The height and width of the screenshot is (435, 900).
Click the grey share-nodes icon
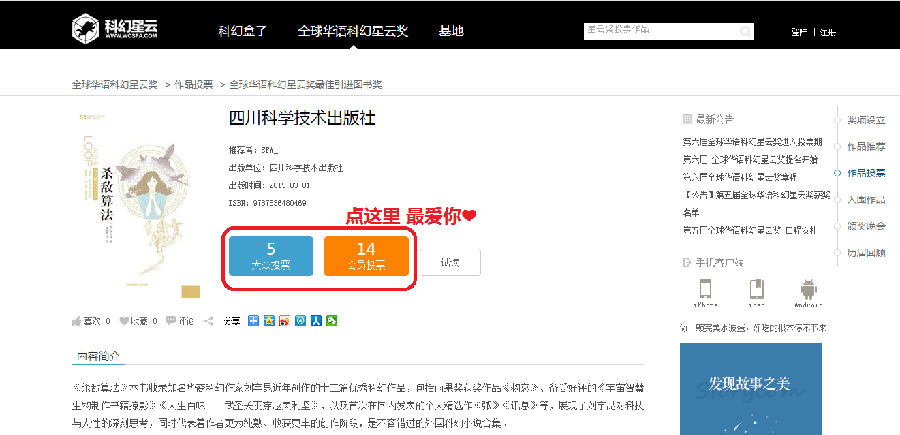tap(209, 321)
